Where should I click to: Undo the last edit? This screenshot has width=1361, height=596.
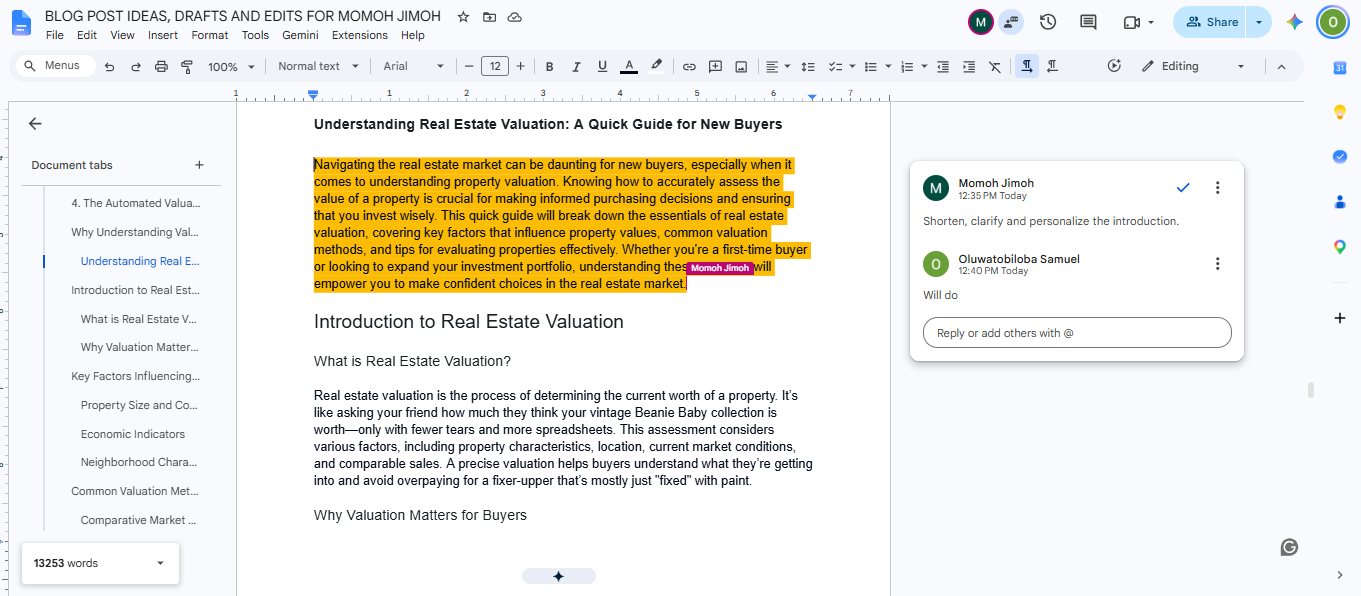[109, 67]
